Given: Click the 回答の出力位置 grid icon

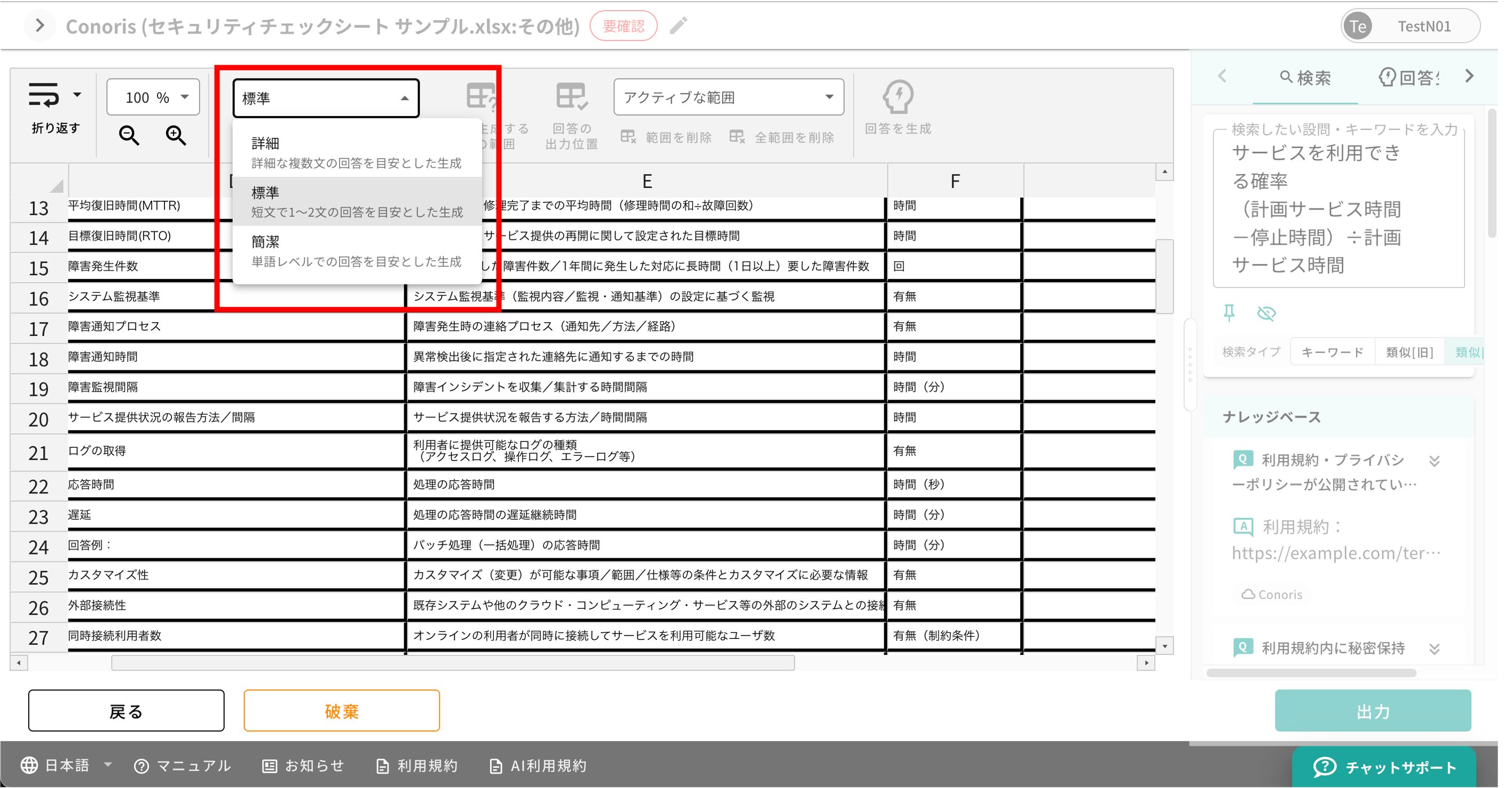Looking at the screenshot, I should coord(571,97).
